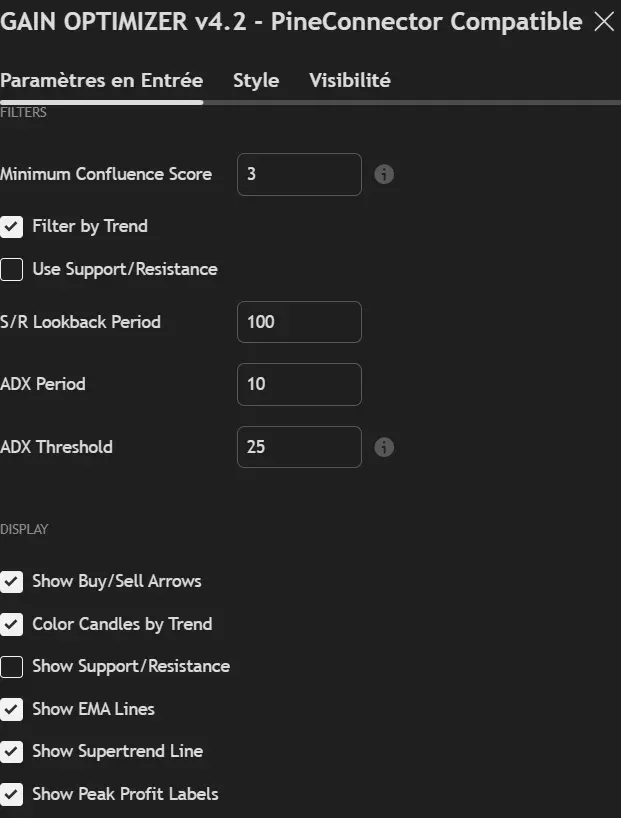This screenshot has height=818, width=621.
Task: Uncheck Show EMA Lines
Action: pos(13,709)
